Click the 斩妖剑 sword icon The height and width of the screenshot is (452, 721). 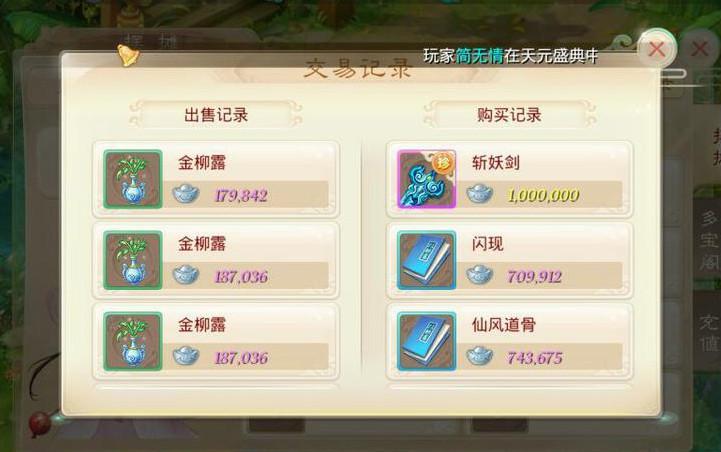[427, 179]
